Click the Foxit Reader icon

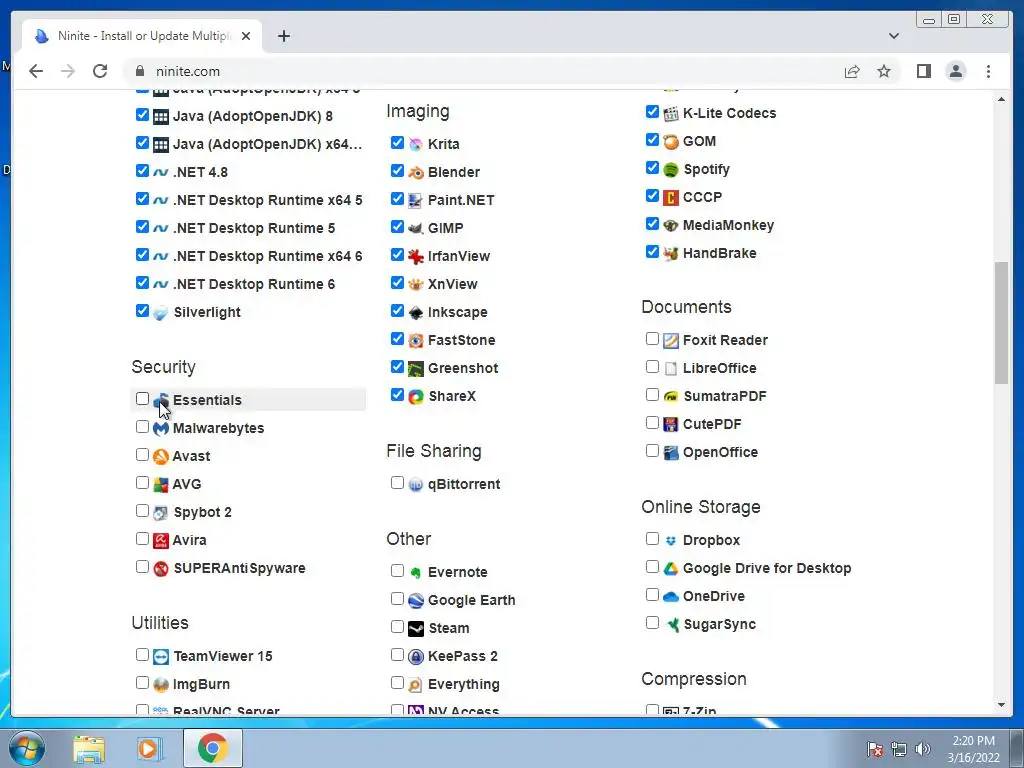click(671, 340)
